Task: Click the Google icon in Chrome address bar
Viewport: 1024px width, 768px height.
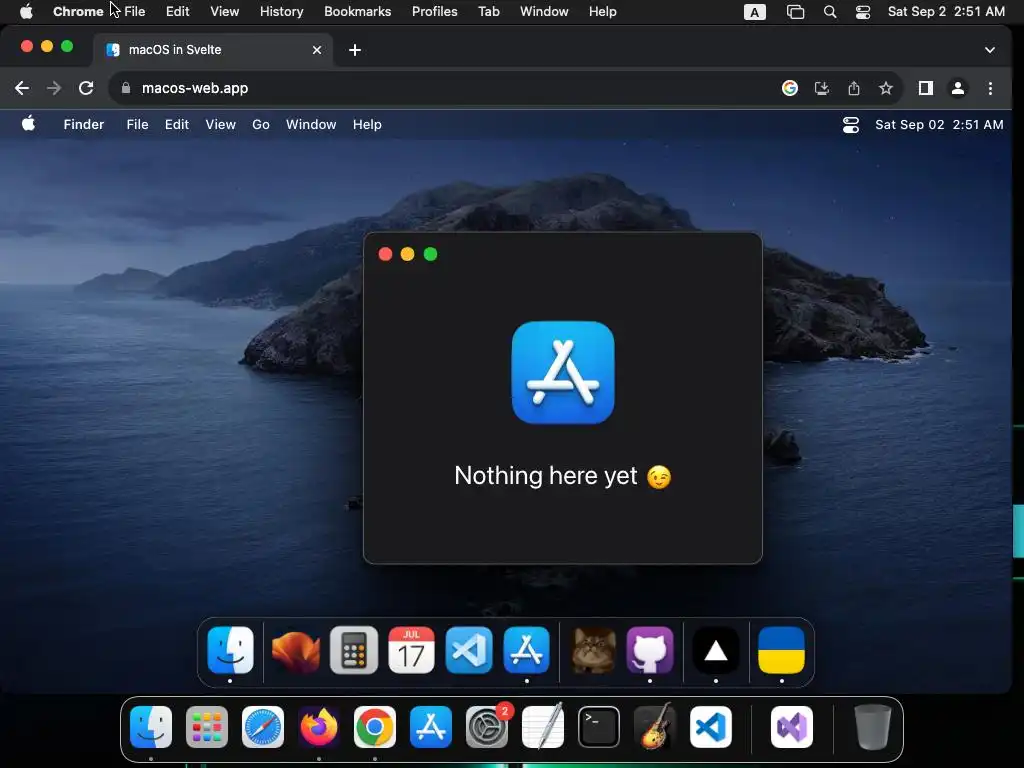Action: click(790, 88)
